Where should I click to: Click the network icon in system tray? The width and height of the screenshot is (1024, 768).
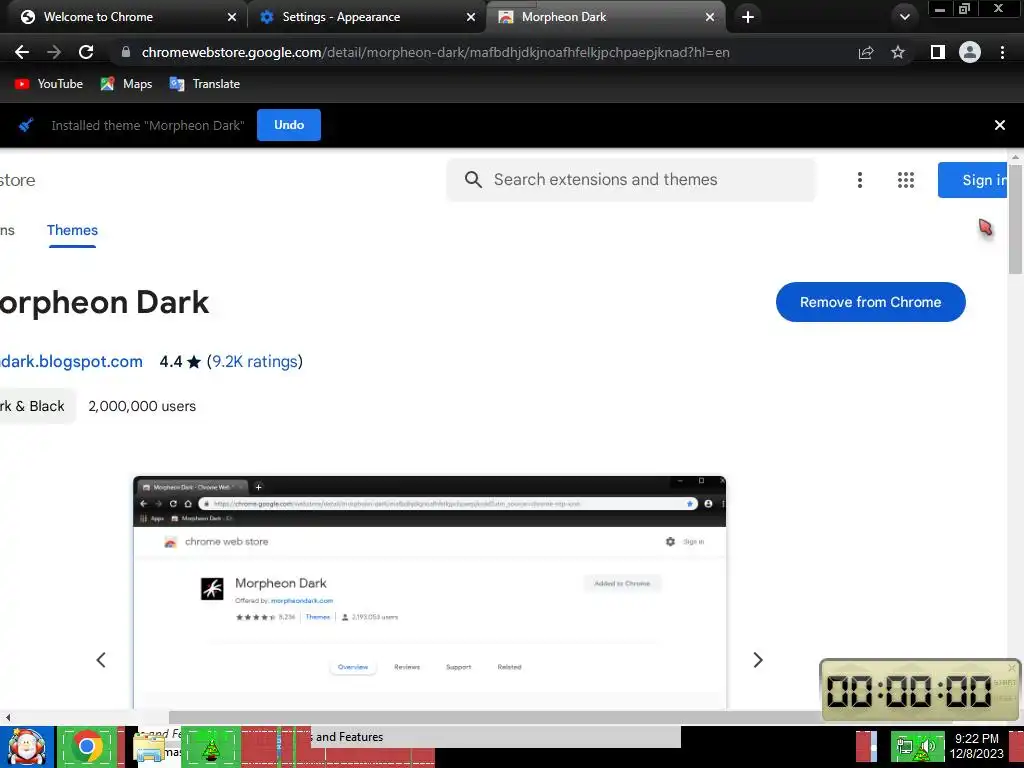(x=905, y=746)
